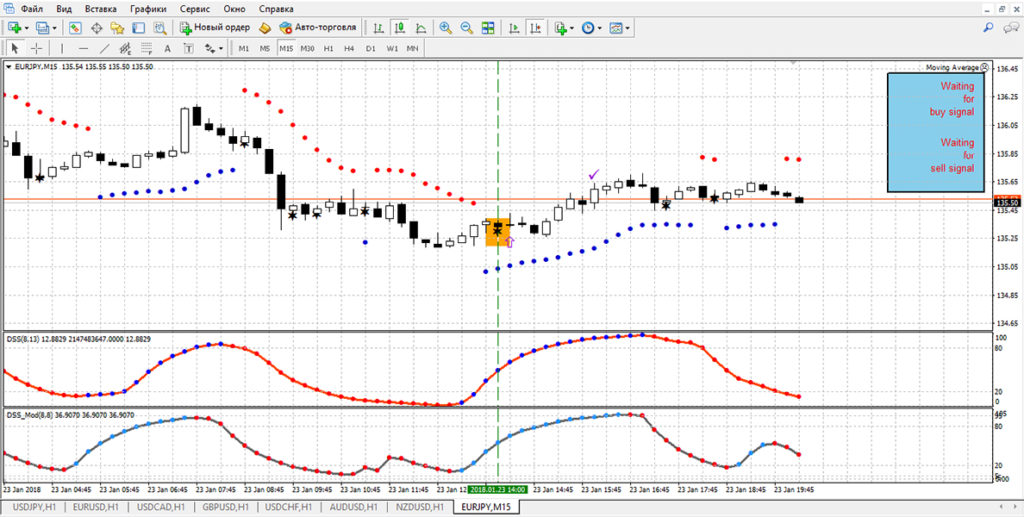This screenshot has width=1024, height=517.
Task: Toggle candlestick chart mode
Action: tap(402, 28)
